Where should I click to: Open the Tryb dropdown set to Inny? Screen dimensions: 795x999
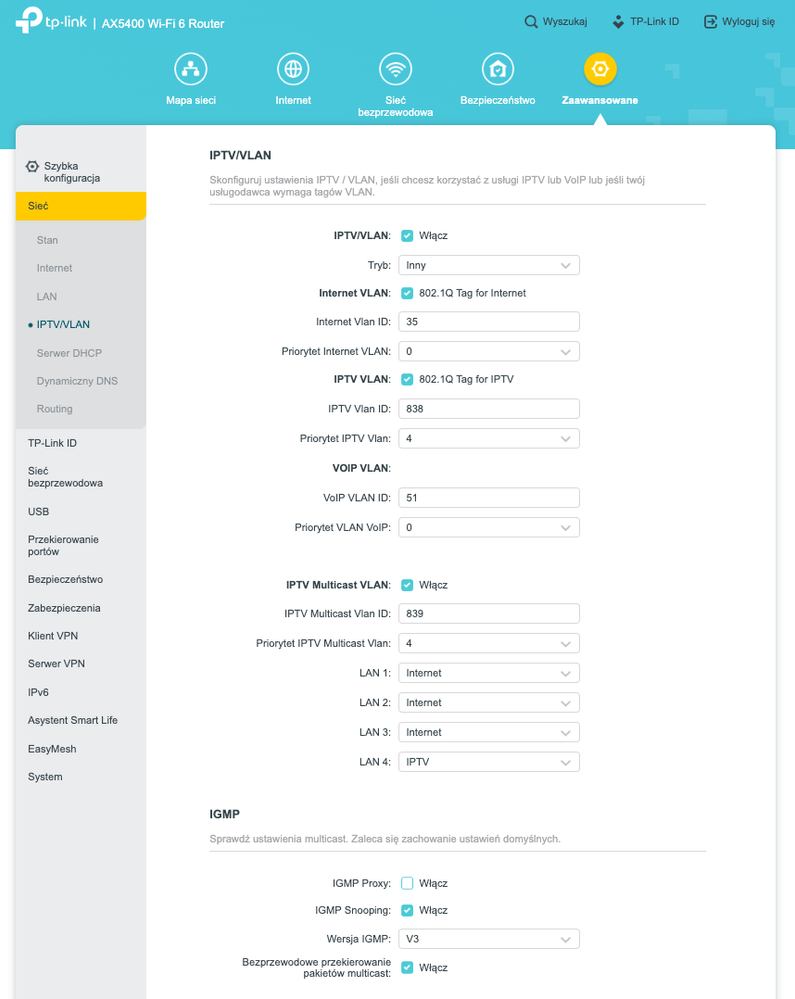click(489, 265)
